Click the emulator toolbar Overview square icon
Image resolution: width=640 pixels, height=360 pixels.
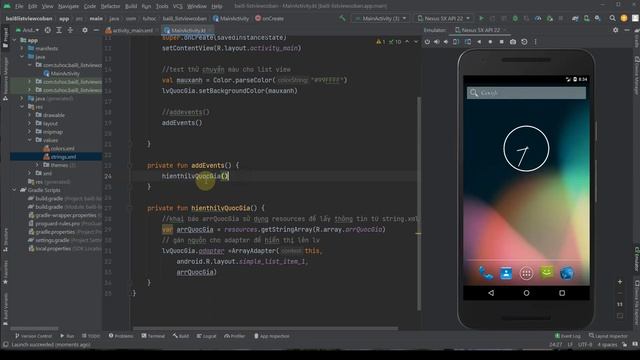point(501,42)
